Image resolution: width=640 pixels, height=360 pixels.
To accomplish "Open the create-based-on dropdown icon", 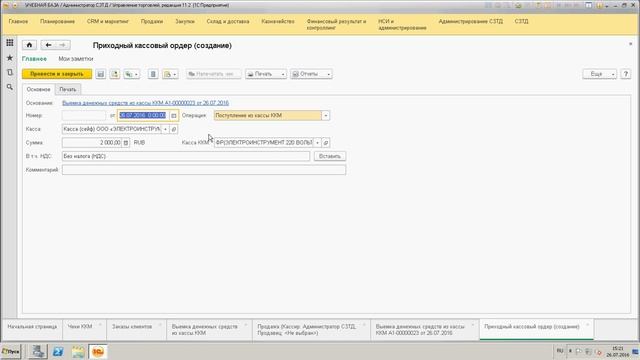I will (131, 74).
